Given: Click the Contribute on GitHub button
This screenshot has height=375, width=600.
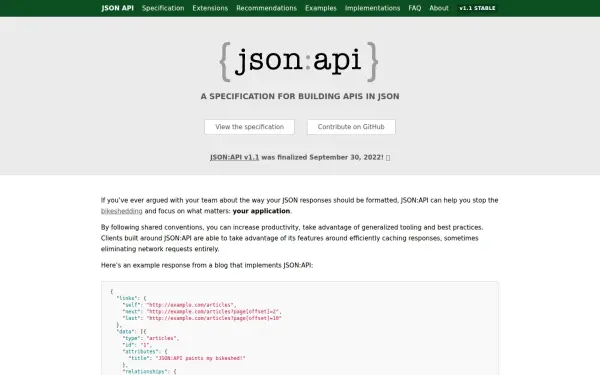Looking at the screenshot, I should [351, 127].
